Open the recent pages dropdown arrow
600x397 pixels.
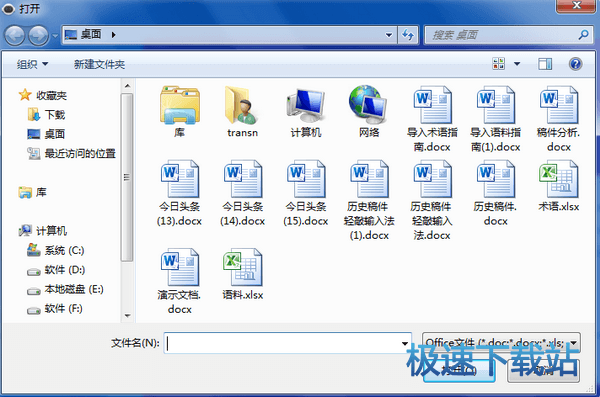coord(55,36)
